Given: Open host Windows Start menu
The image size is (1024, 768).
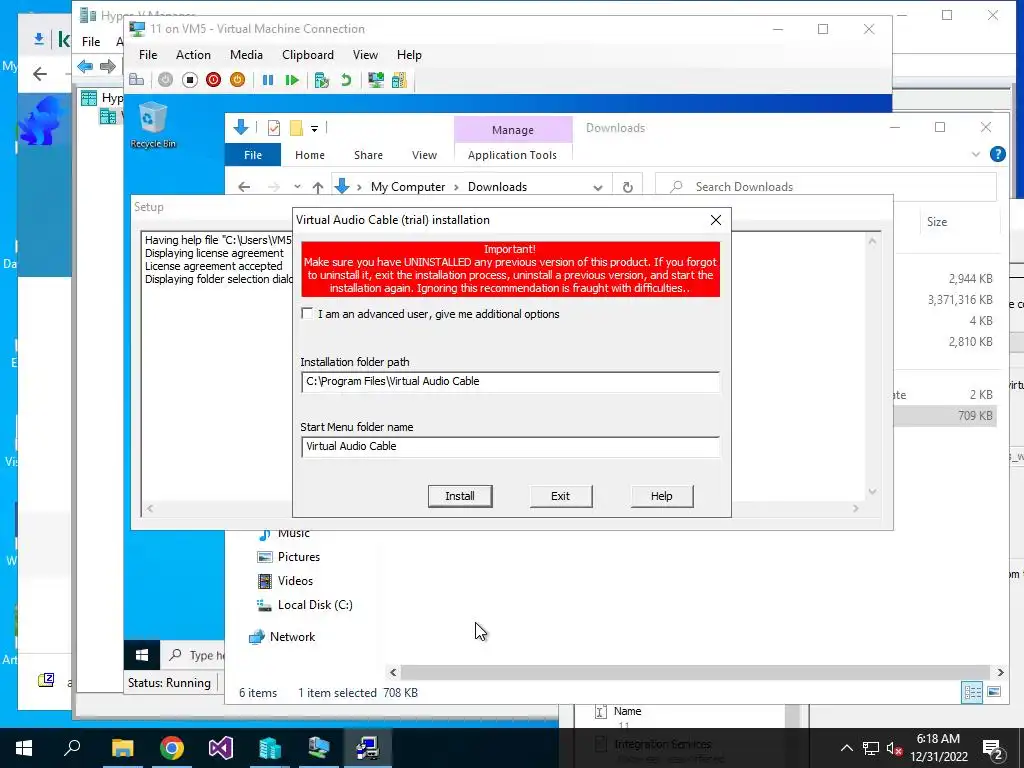Looking at the screenshot, I should coord(24,748).
